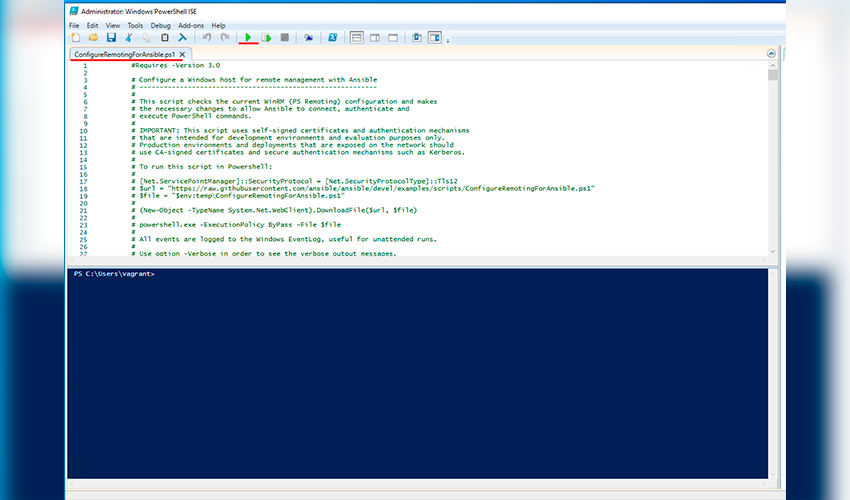Show script pane on right layout
The width and height of the screenshot is (850, 500).
tap(375, 37)
